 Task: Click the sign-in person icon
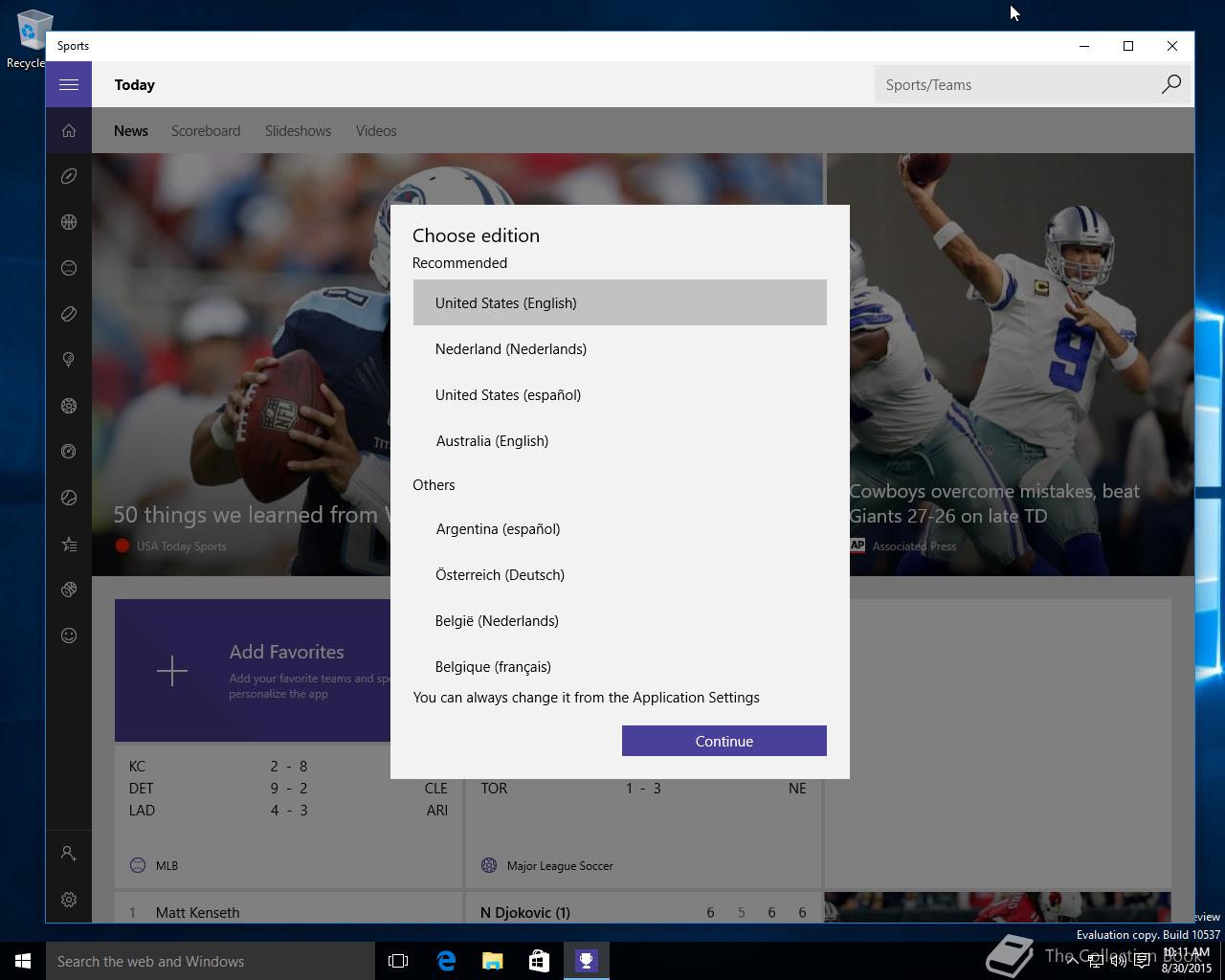[x=69, y=853]
